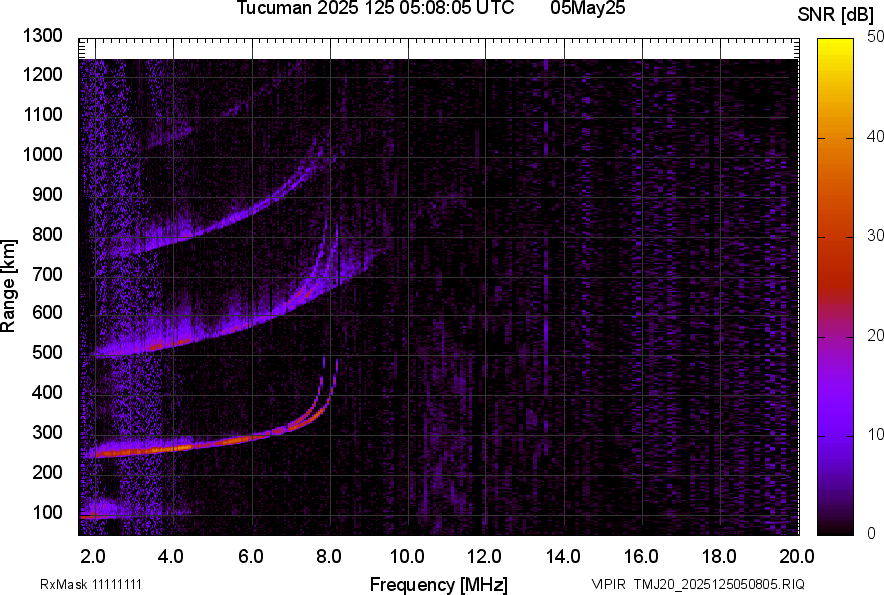
Task: Click the 20.0 frequency tick label
Action: tap(797, 557)
